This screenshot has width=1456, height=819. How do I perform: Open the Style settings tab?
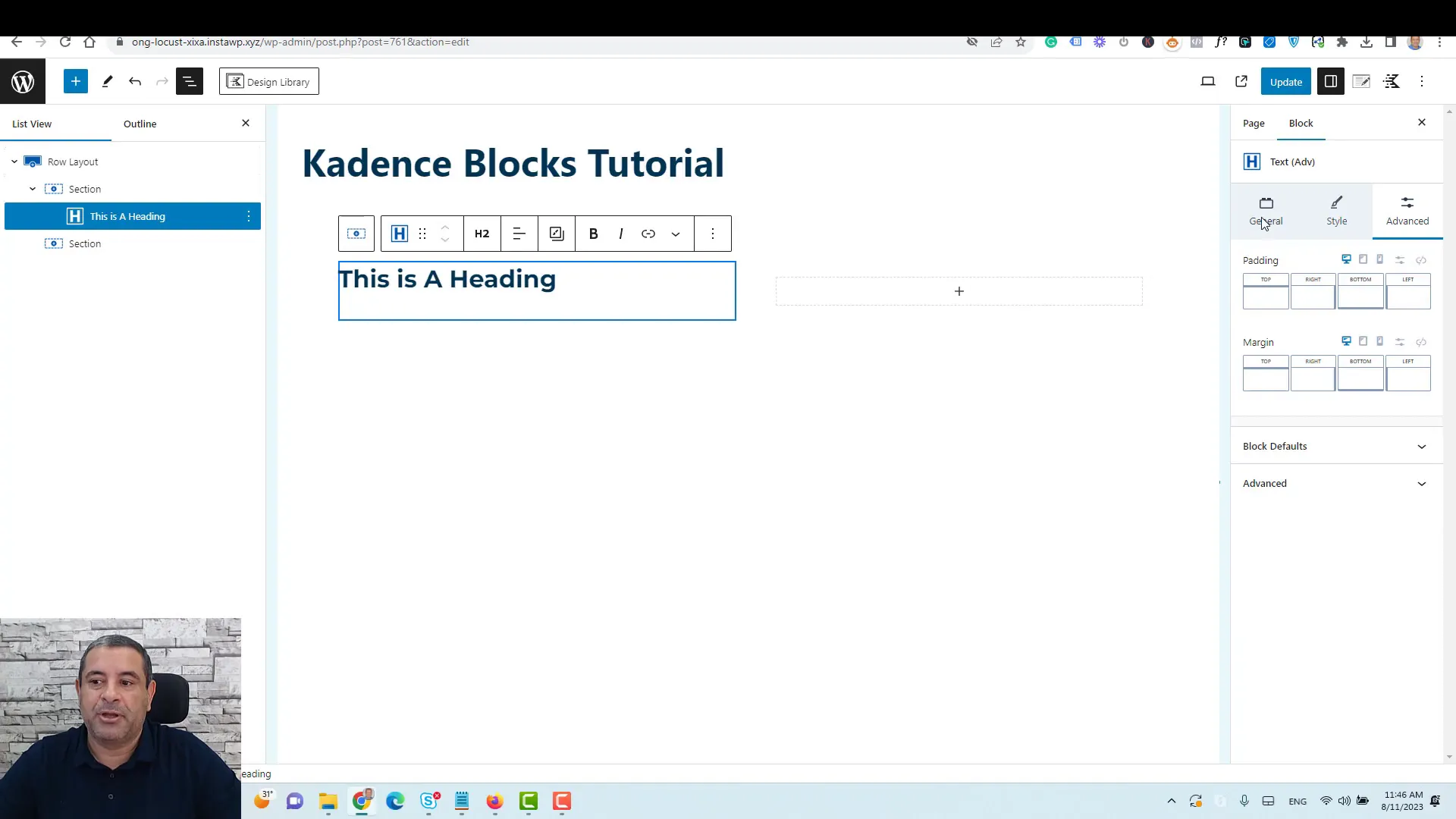(x=1337, y=211)
